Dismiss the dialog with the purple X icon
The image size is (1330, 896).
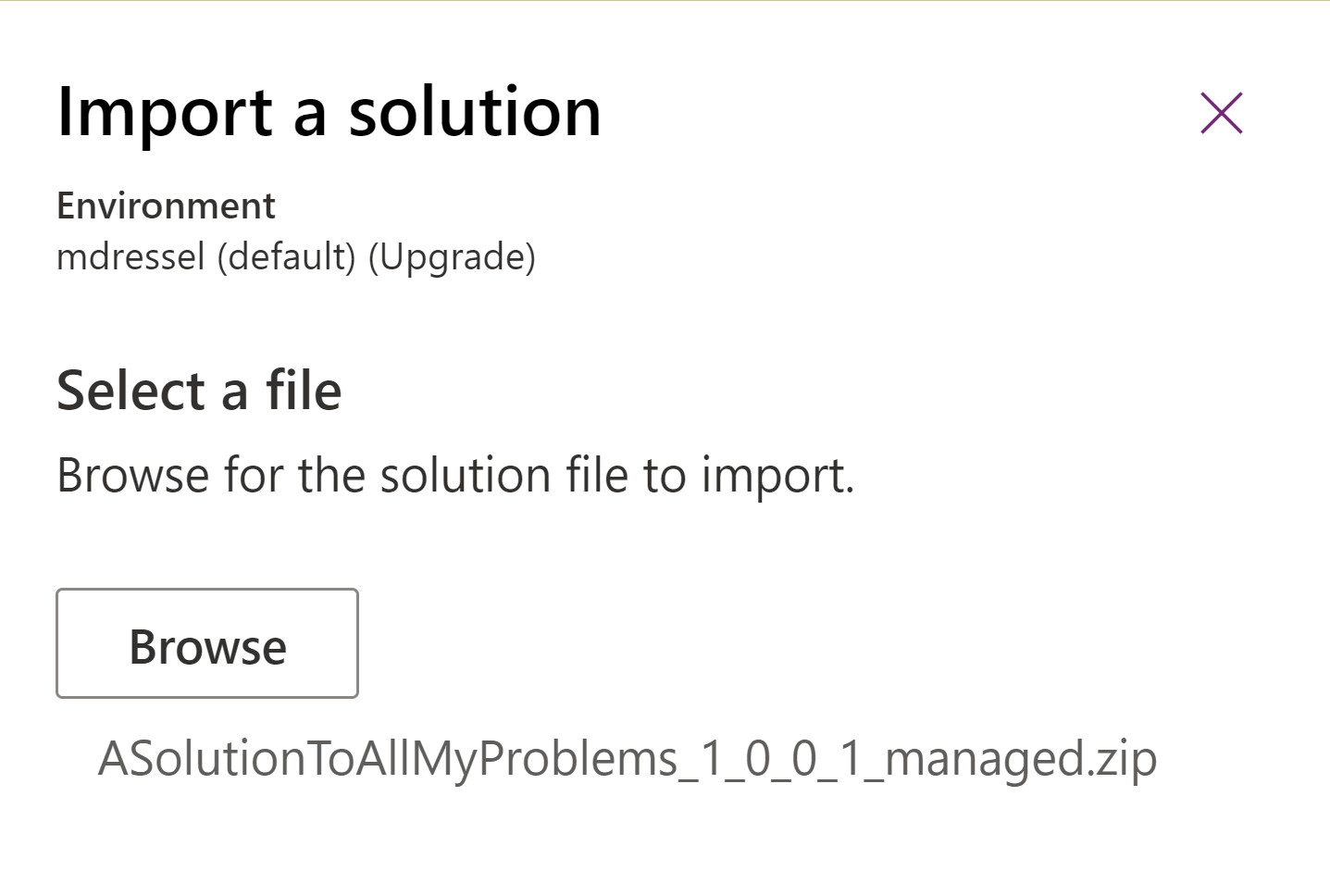[1221, 113]
